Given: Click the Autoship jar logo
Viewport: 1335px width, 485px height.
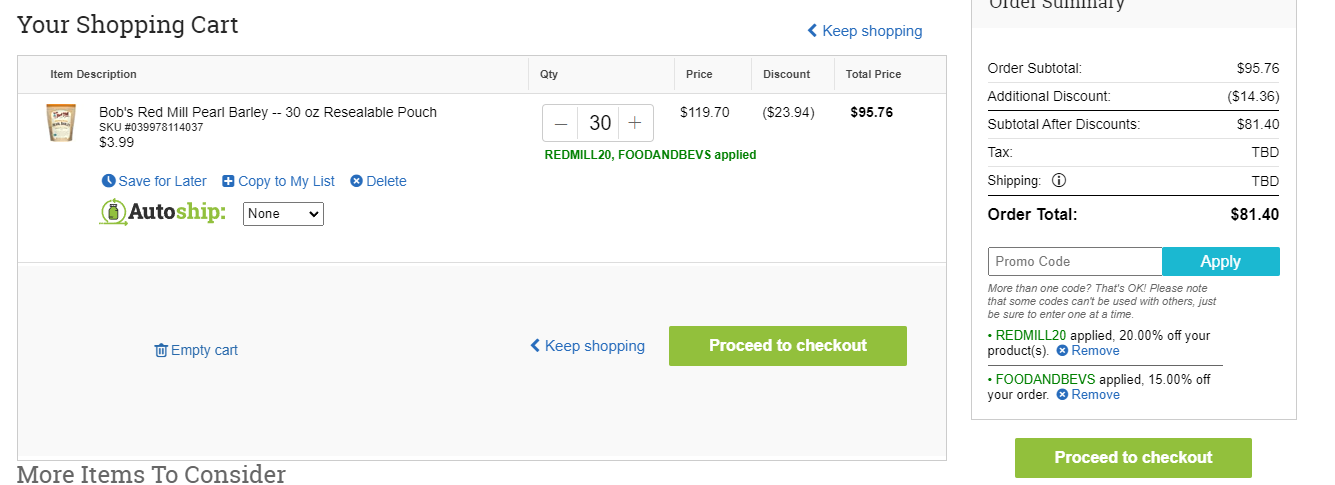Looking at the screenshot, I should pos(114,212).
